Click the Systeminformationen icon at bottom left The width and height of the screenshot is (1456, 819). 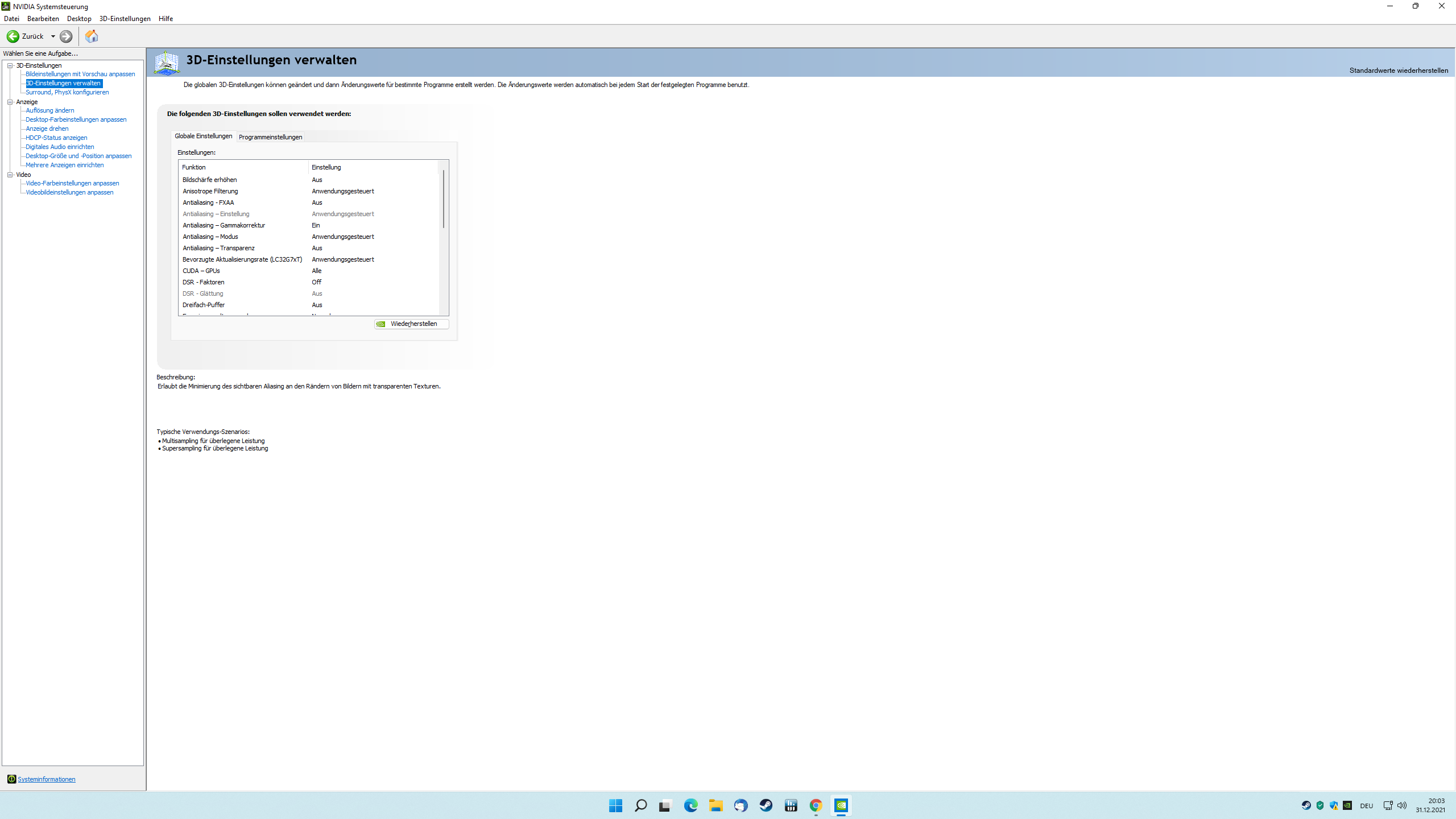tap(11, 779)
